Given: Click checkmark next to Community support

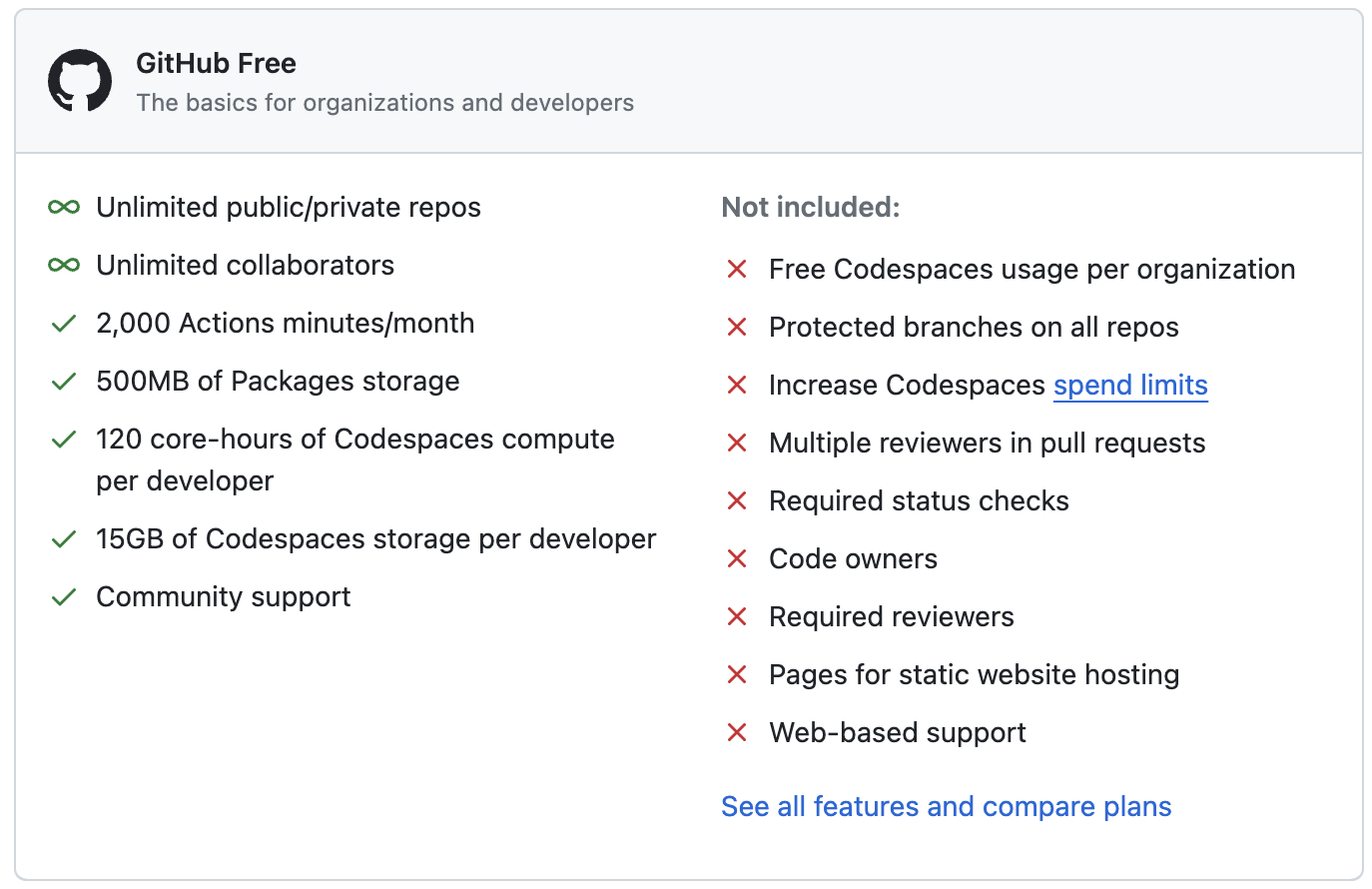Looking at the screenshot, I should 64,597.
